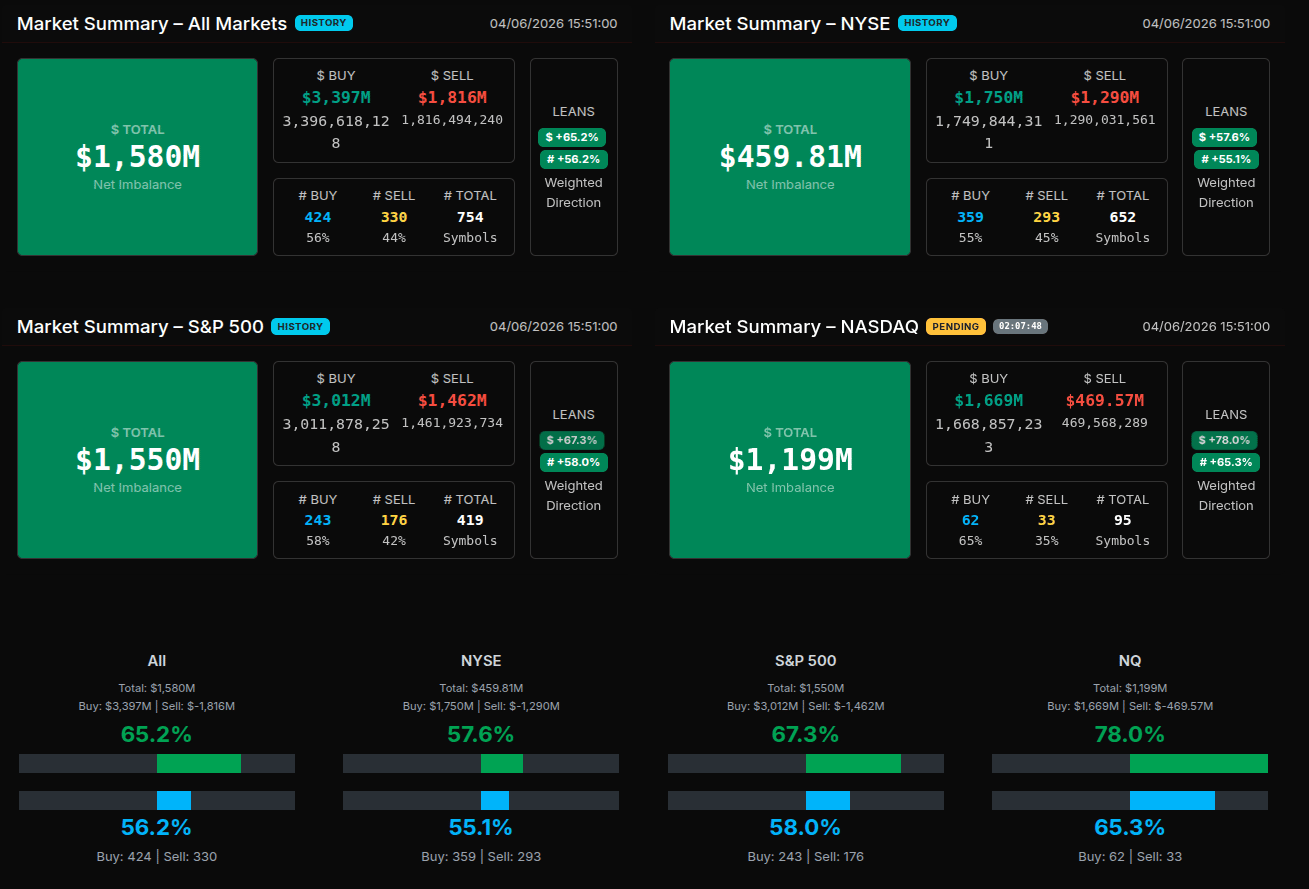Image resolution: width=1309 pixels, height=889 pixels.
Task: Click the blue 55.1% bar under NYSE
Action: point(495,801)
